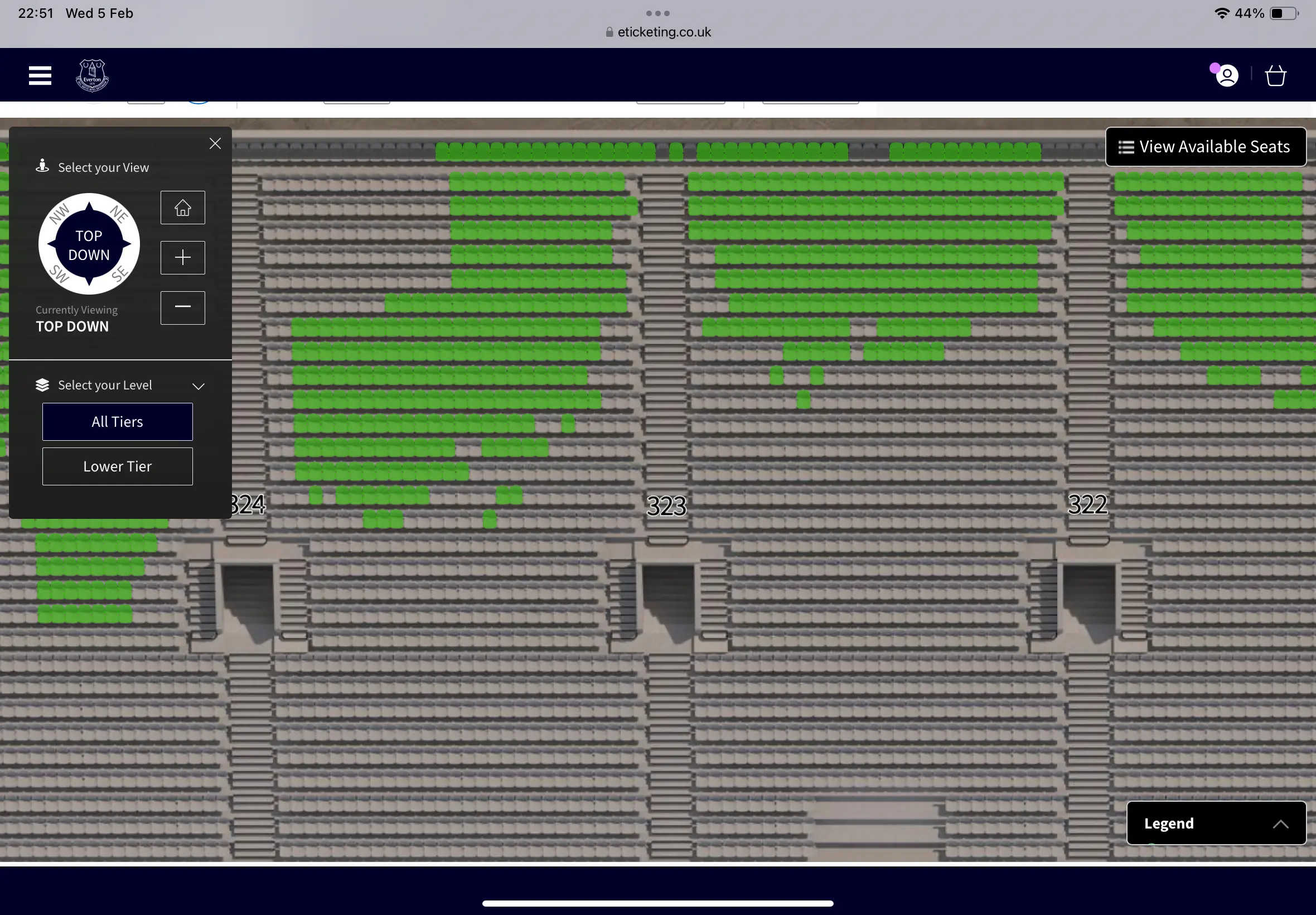Image resolution: width=1316 pixels, height=915 pixels.
Task: Click View Available Seats button
Action: pyautogui.click(x=1206, y=147)
